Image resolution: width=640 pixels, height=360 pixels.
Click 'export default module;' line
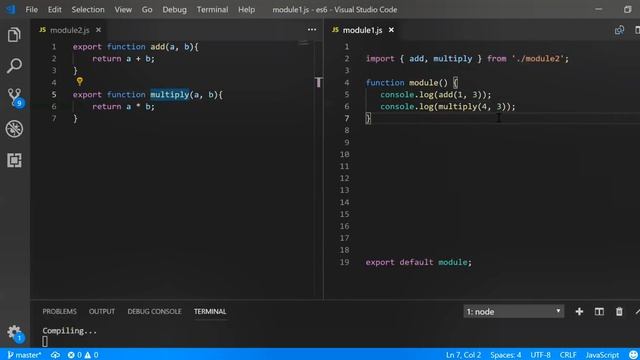pos(418,262)
